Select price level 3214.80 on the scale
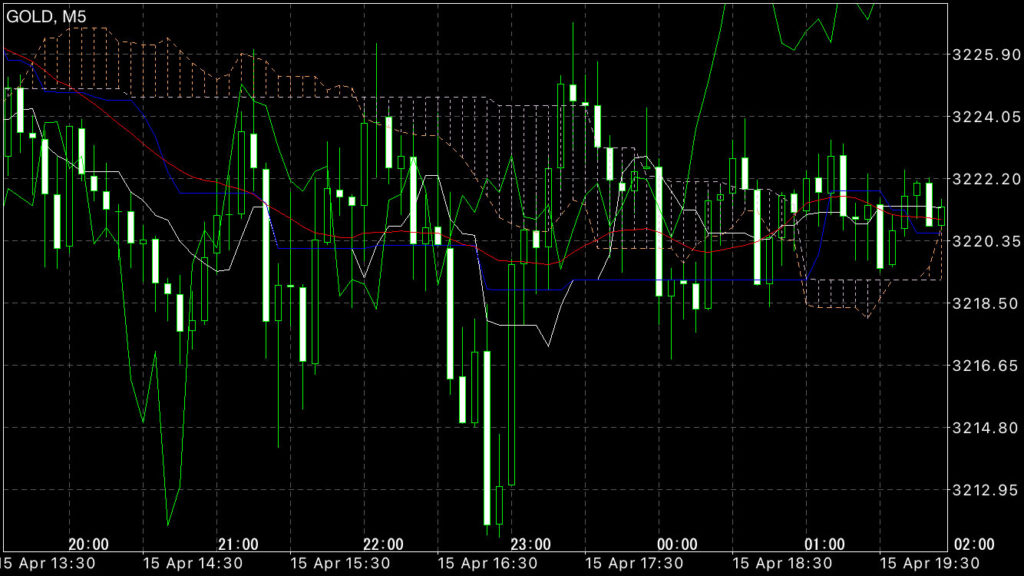The image size is (1024, 576). 986,428
